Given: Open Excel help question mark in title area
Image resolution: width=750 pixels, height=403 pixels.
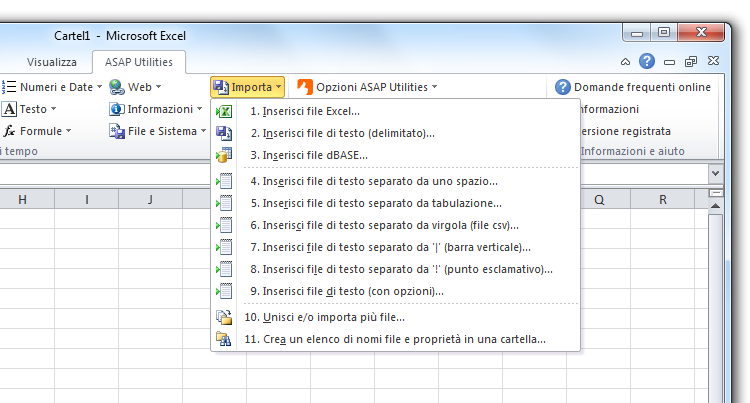Looking at the screenshot, I should (647, 61).
